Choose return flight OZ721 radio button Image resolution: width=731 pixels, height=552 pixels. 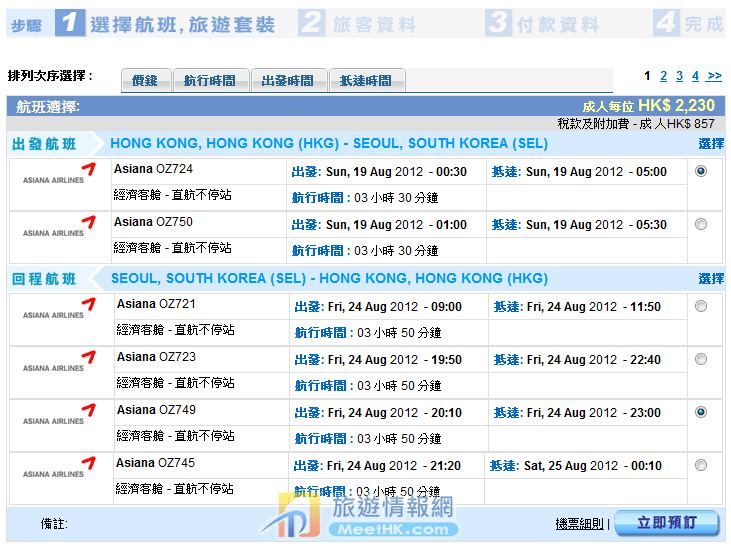coord(700,306)
